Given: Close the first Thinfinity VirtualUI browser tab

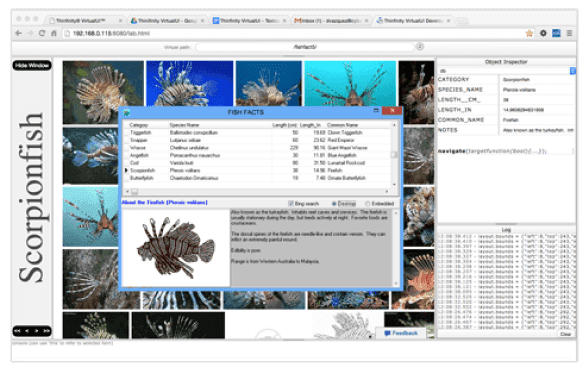Looking at the screenshot, I should 120,21.
